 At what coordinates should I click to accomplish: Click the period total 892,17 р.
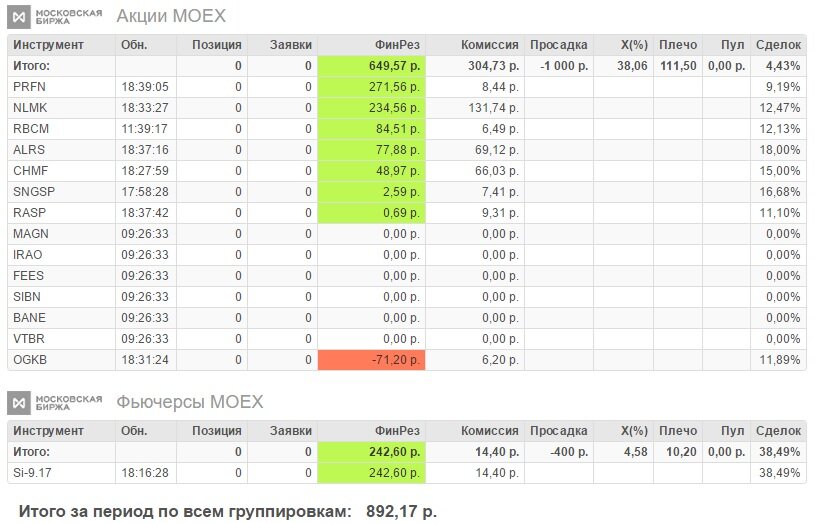[401, 512]
